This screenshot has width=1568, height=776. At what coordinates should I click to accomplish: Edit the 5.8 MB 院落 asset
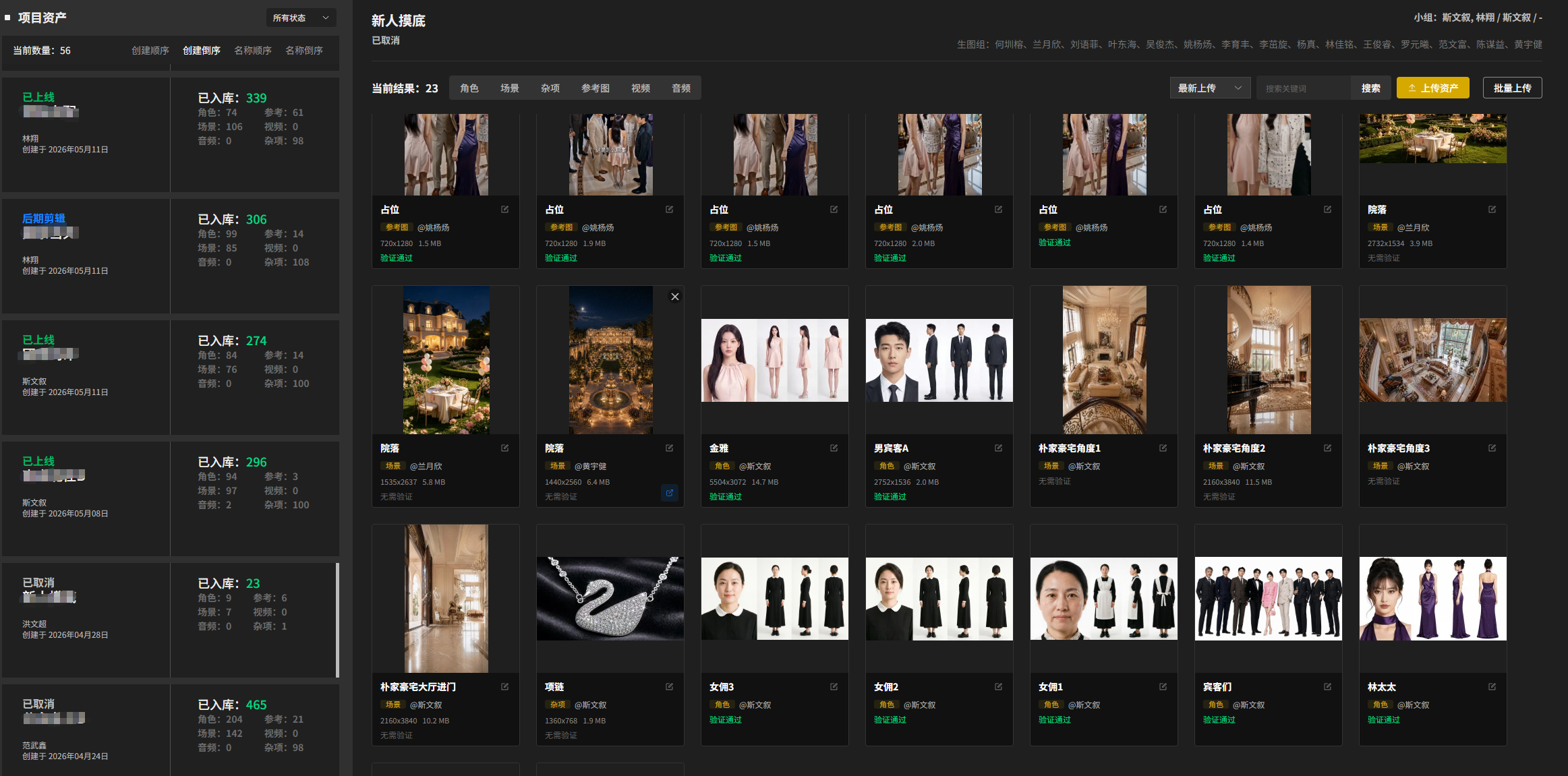tap(504, 448)
